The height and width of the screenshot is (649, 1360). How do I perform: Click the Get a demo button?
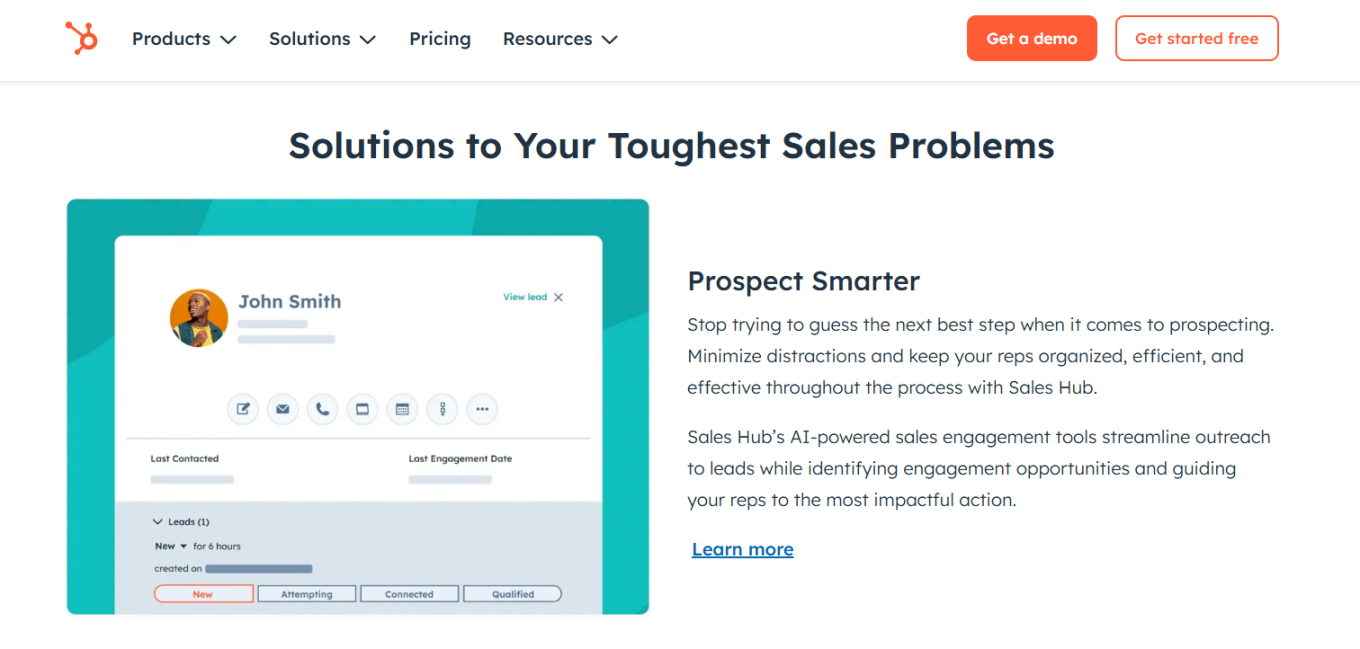(x=1032, y=38)
